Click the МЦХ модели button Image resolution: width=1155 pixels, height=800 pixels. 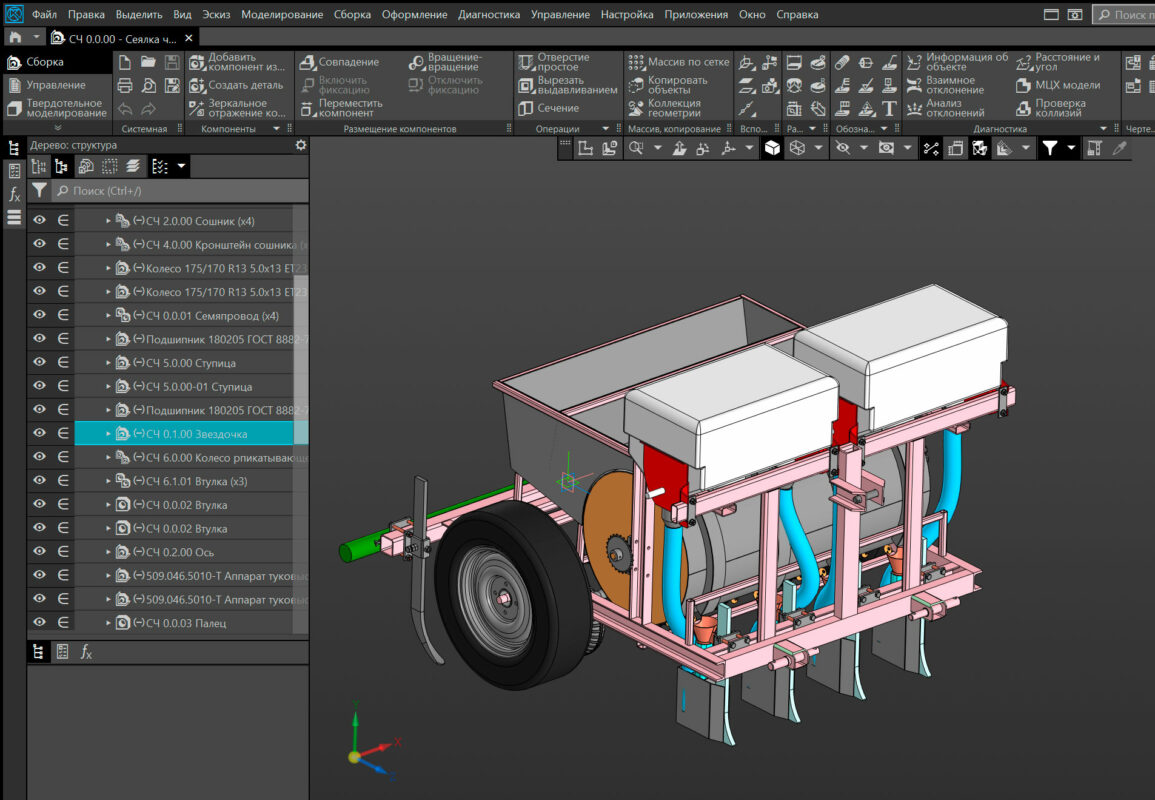1058,85
